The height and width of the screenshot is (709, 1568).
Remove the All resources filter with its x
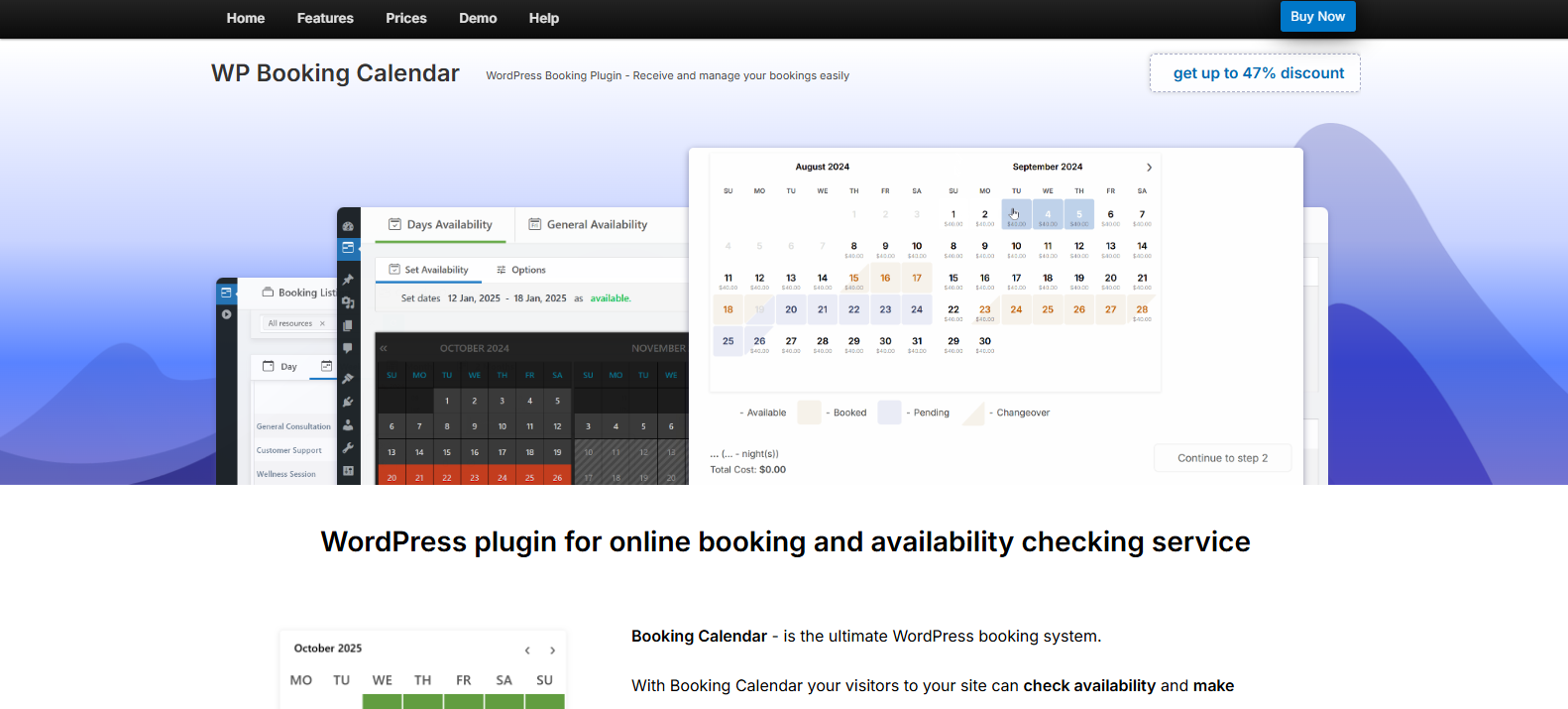(x=322, y=323)
